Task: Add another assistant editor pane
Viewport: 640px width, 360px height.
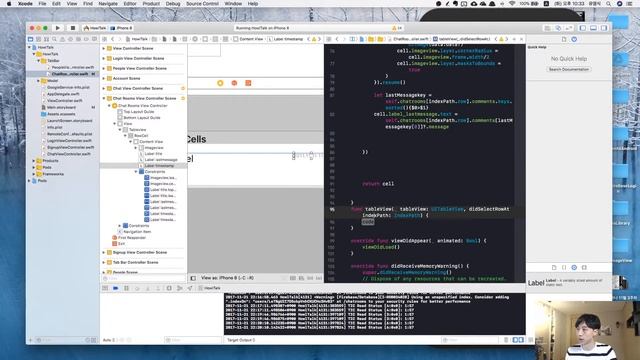Action: click(514, 39)
